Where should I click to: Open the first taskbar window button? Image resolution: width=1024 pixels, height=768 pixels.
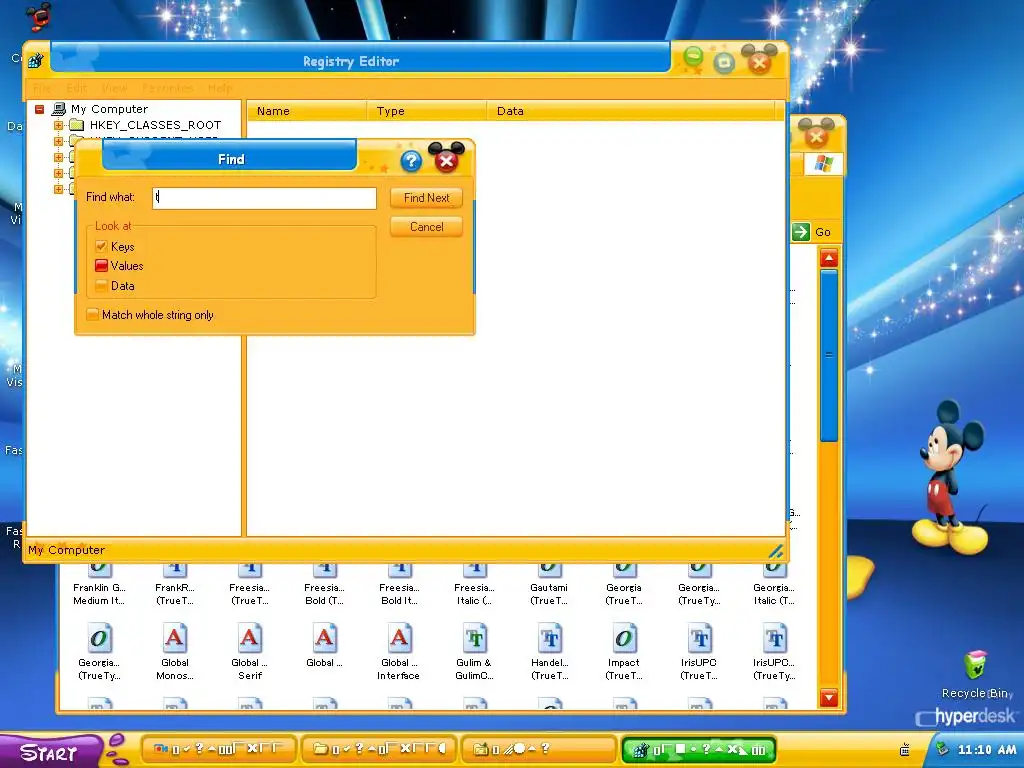(x=219, y=749)
